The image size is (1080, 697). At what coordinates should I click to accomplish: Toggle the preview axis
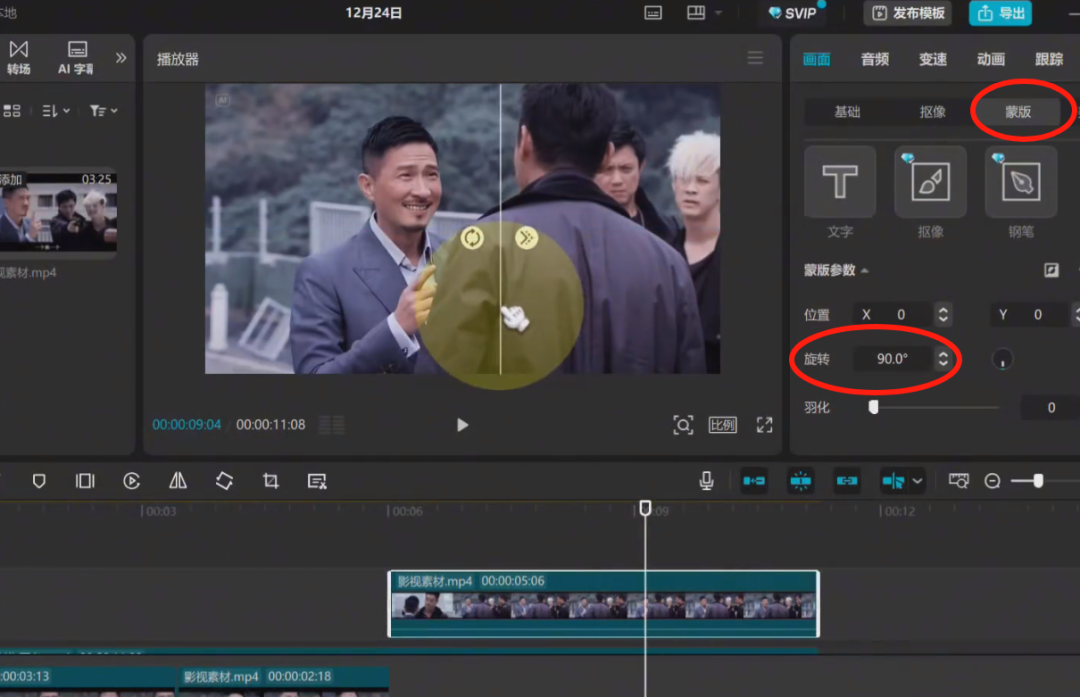pyautogui.click(x=893, y=481)
